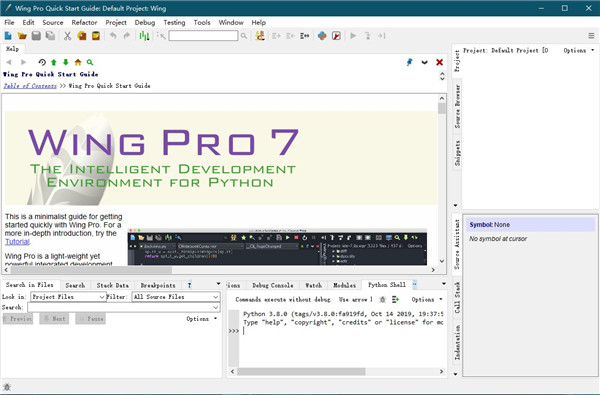Viewport: 600px width, 395px height.
Task: Click the green indentation bars icon
Action: coord(144,36)
